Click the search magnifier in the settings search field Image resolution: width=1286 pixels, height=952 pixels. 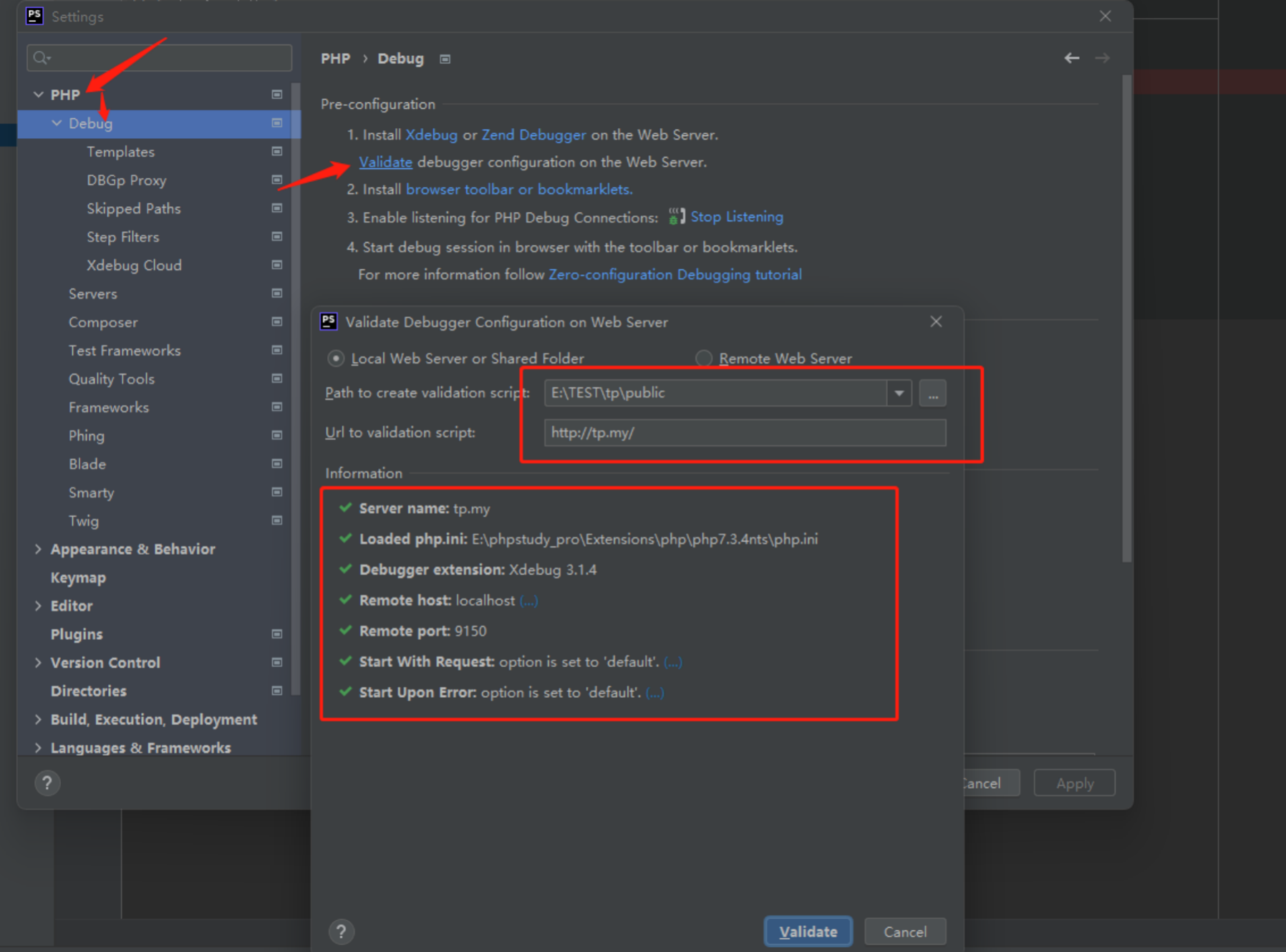tap(40, 57)
